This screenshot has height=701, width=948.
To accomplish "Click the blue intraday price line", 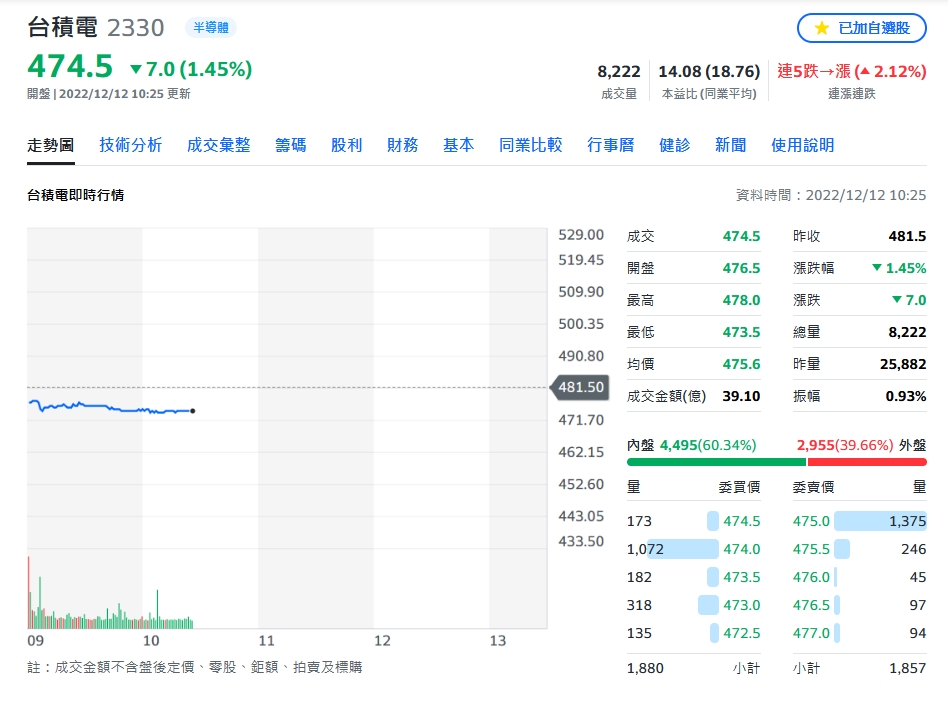I will [x=111, y=408].
